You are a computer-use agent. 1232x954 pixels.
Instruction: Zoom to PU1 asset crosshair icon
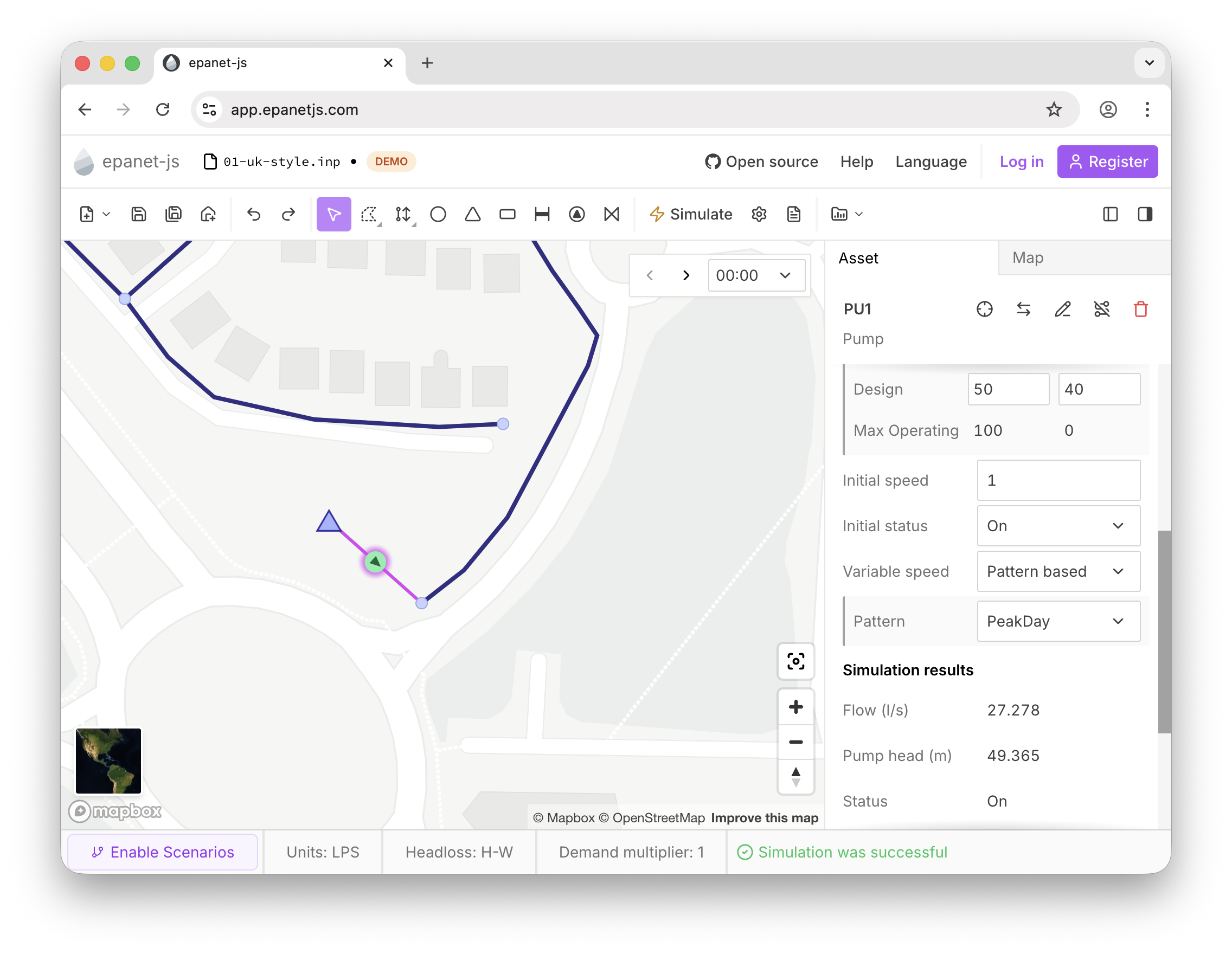tap(984, 309)
